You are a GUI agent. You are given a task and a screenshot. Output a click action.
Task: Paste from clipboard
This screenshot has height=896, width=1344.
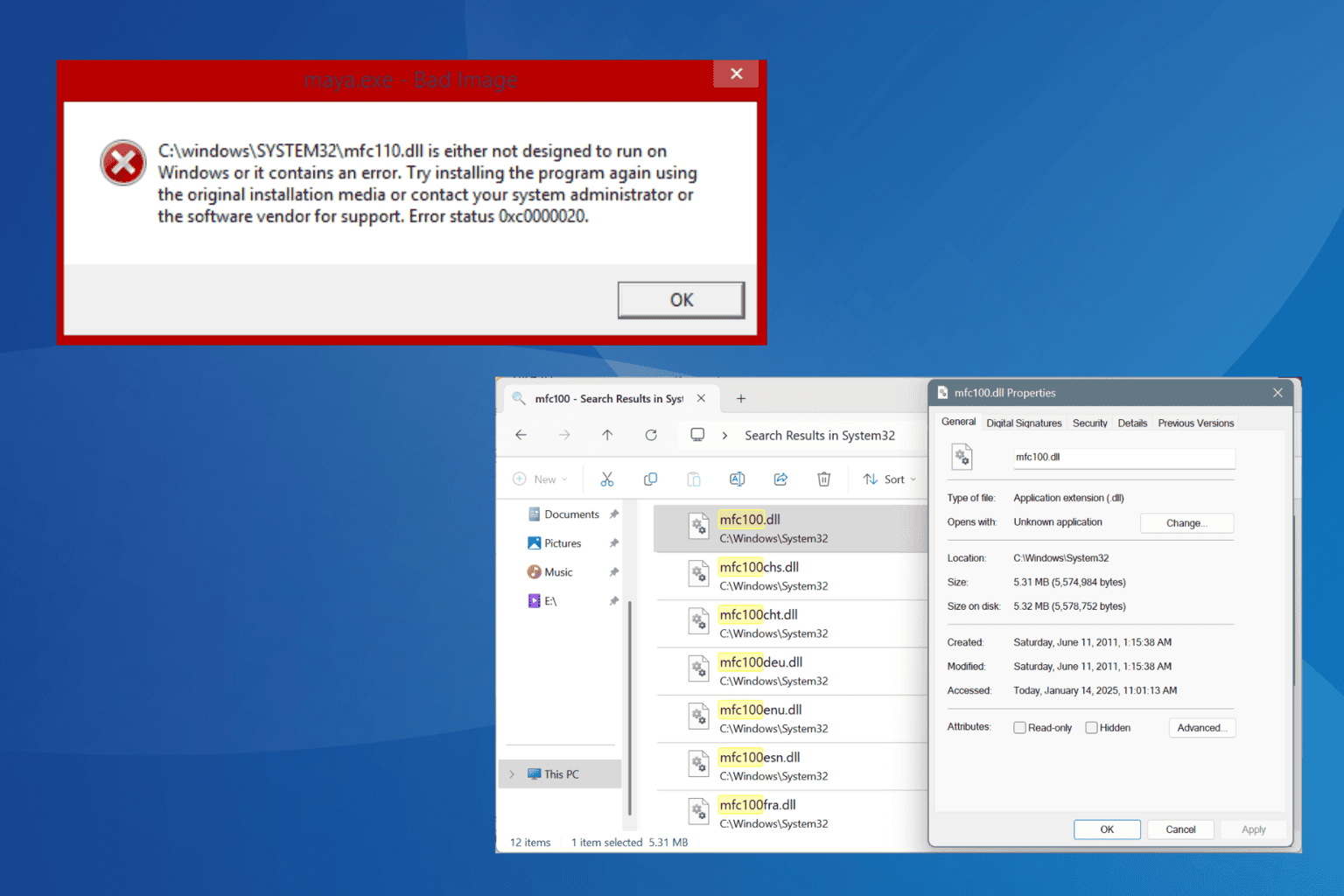pos(694,479)
